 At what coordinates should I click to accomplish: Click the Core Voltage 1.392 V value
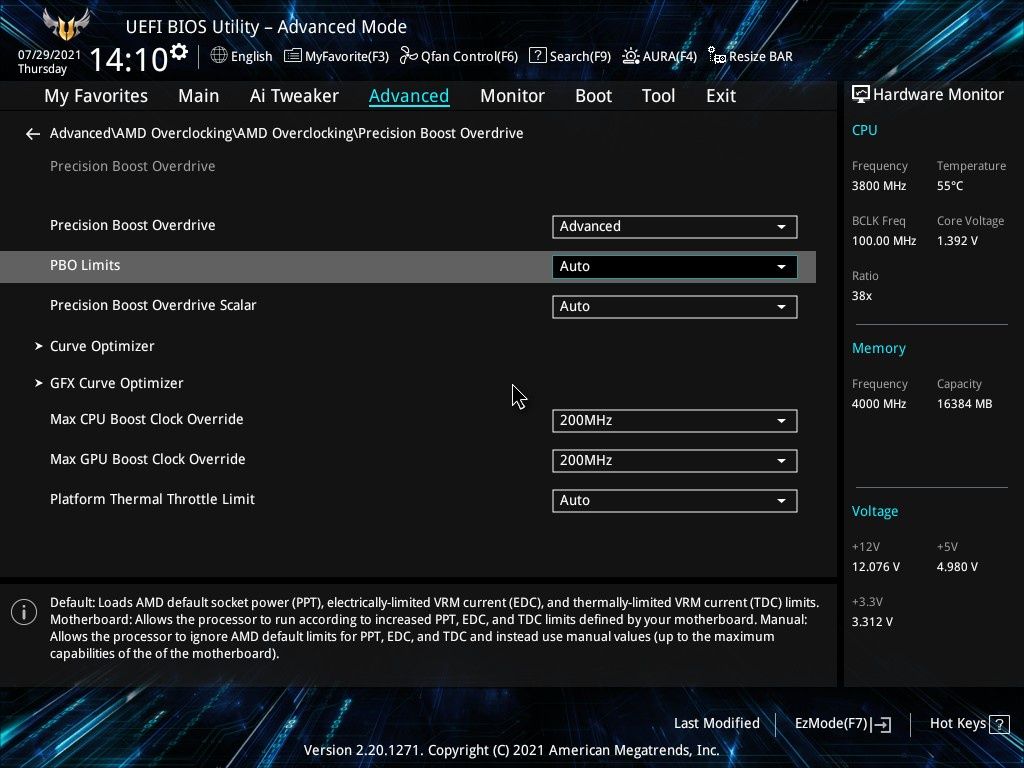[x=957, y=241]
